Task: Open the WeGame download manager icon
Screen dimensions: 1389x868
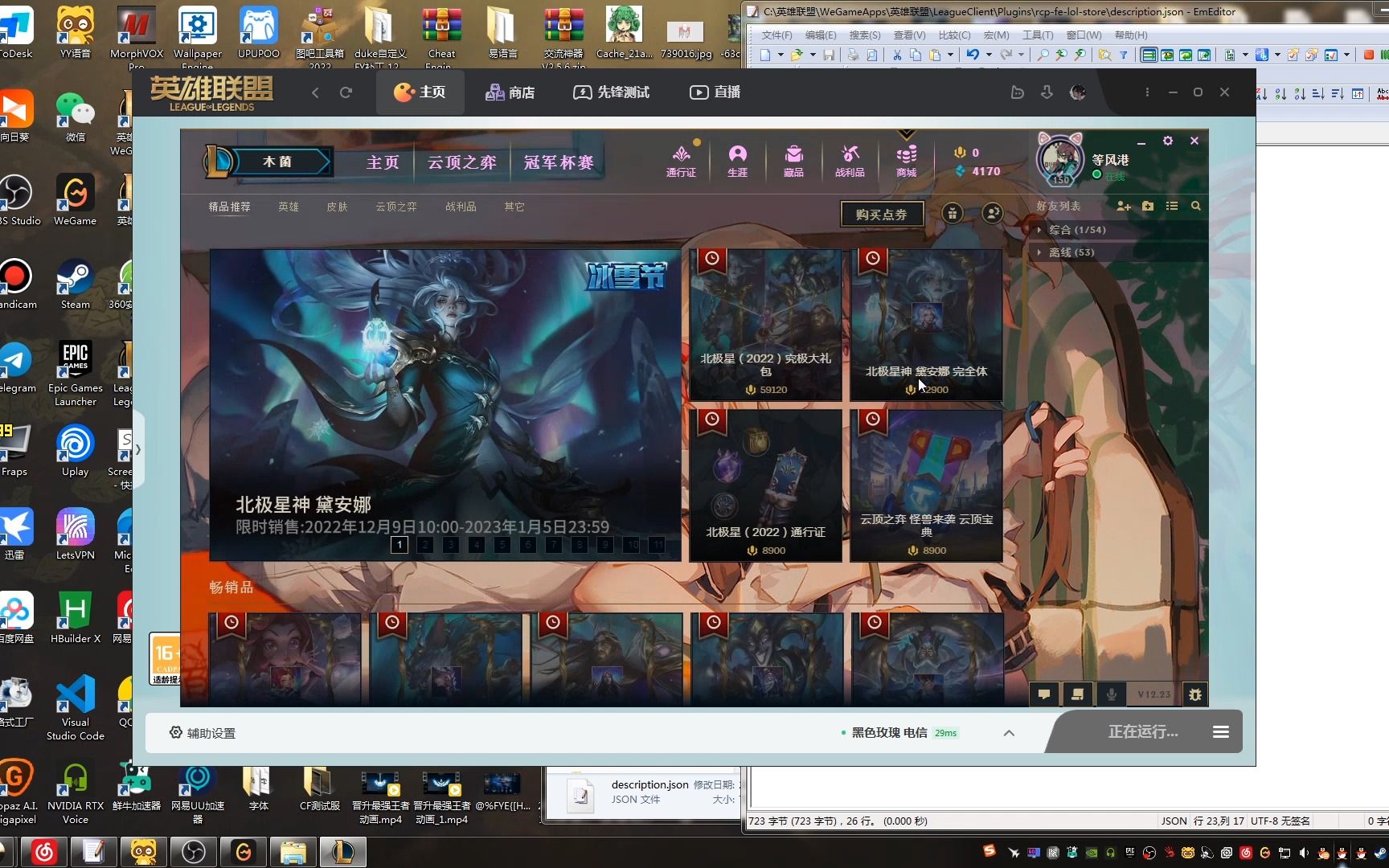Action: pos(1047,92)
